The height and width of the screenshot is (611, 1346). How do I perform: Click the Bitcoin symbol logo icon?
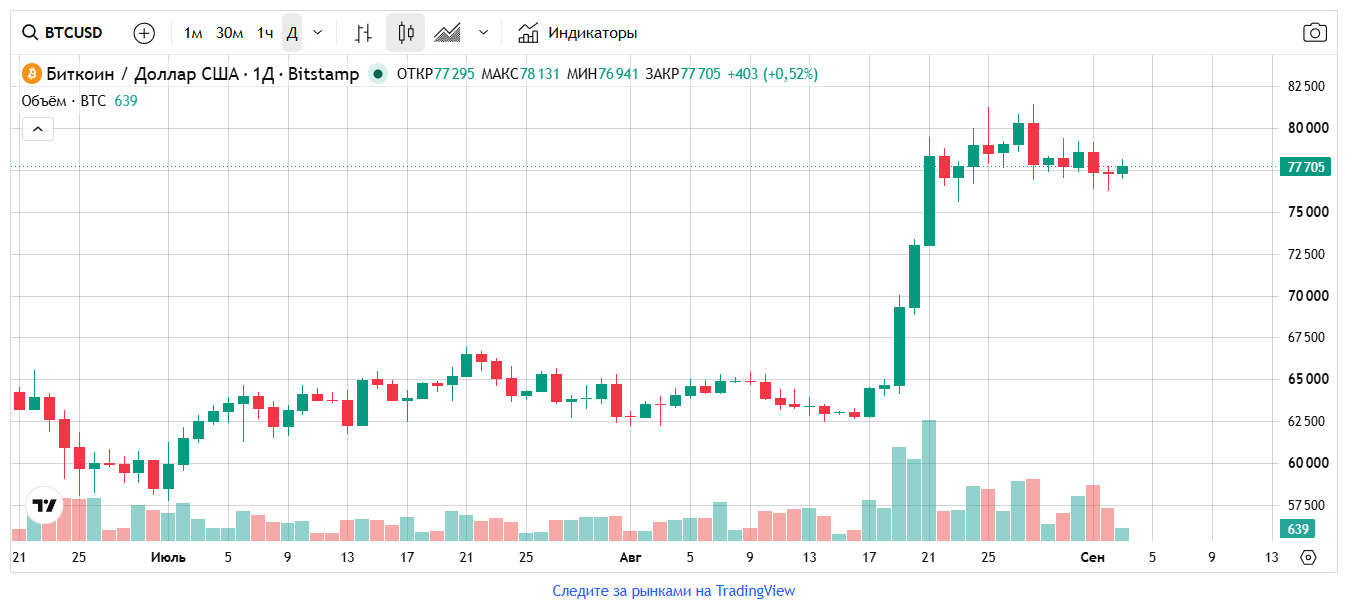(31, 73)
